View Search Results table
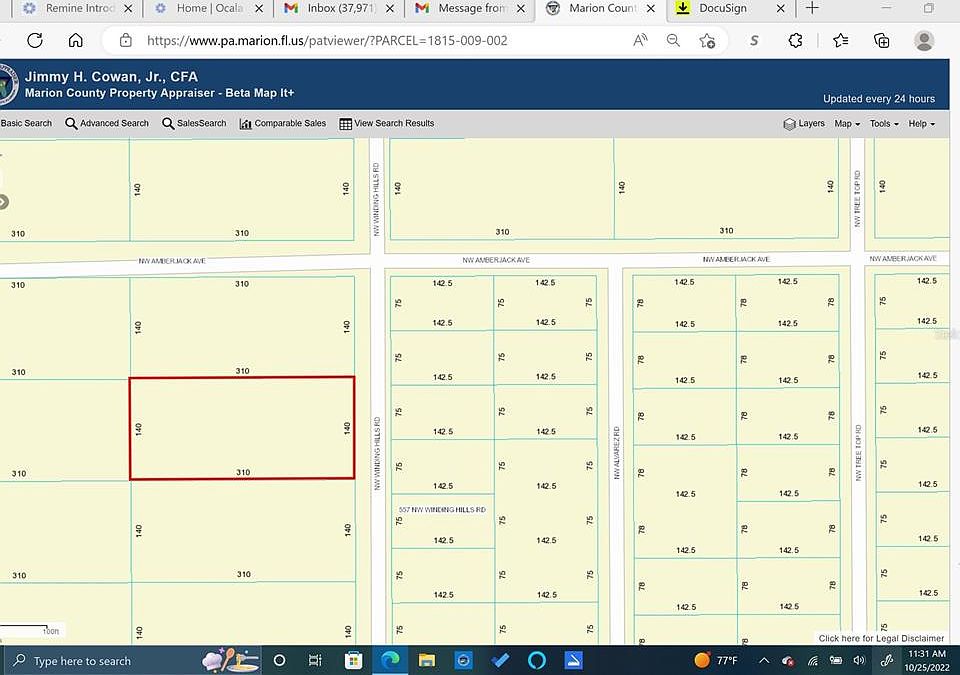Viewport: 960px width, 675px height. pyautogui.click(x=387, y=123)
